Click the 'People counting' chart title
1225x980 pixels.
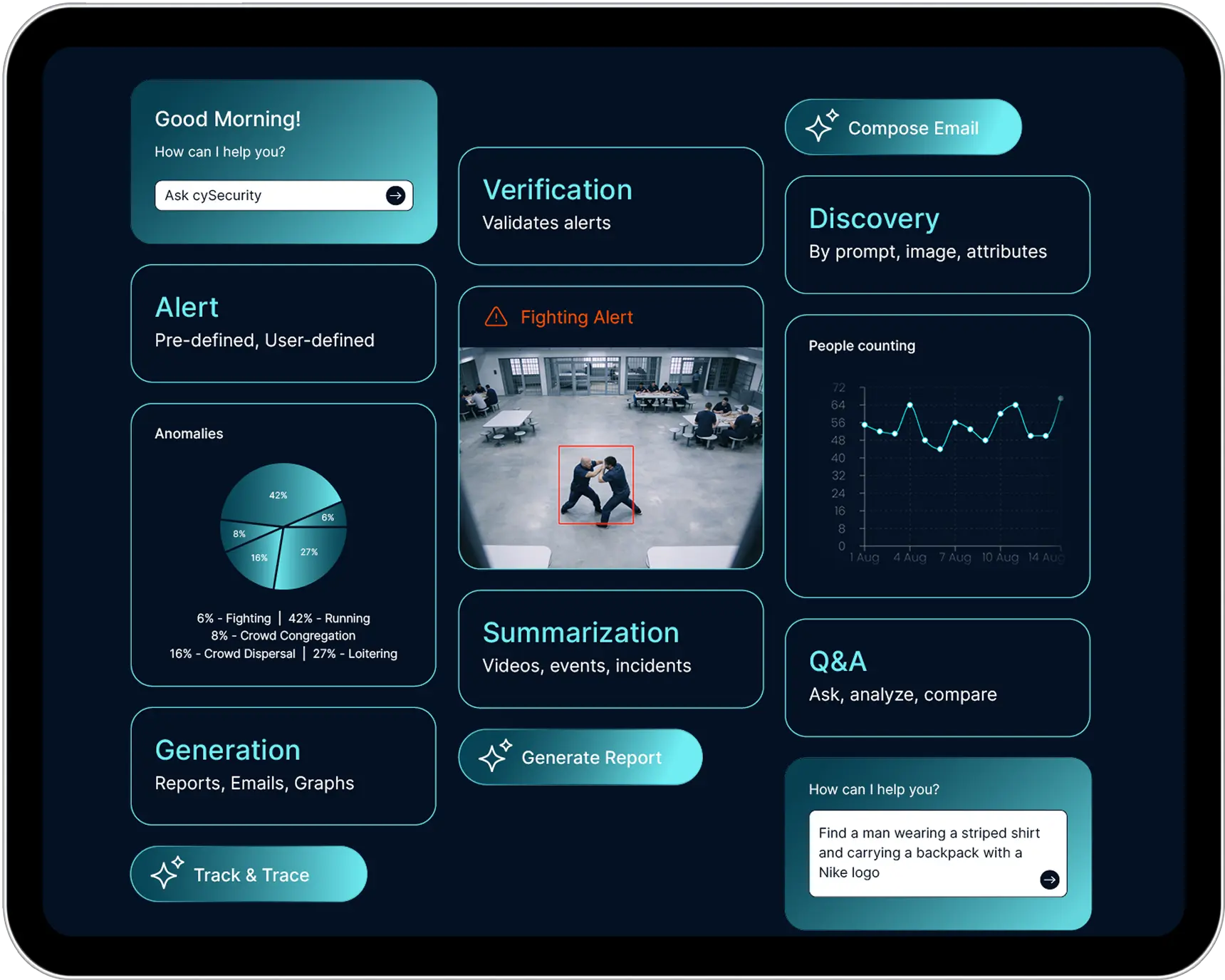pyautogui.click(x=862, y=346)
